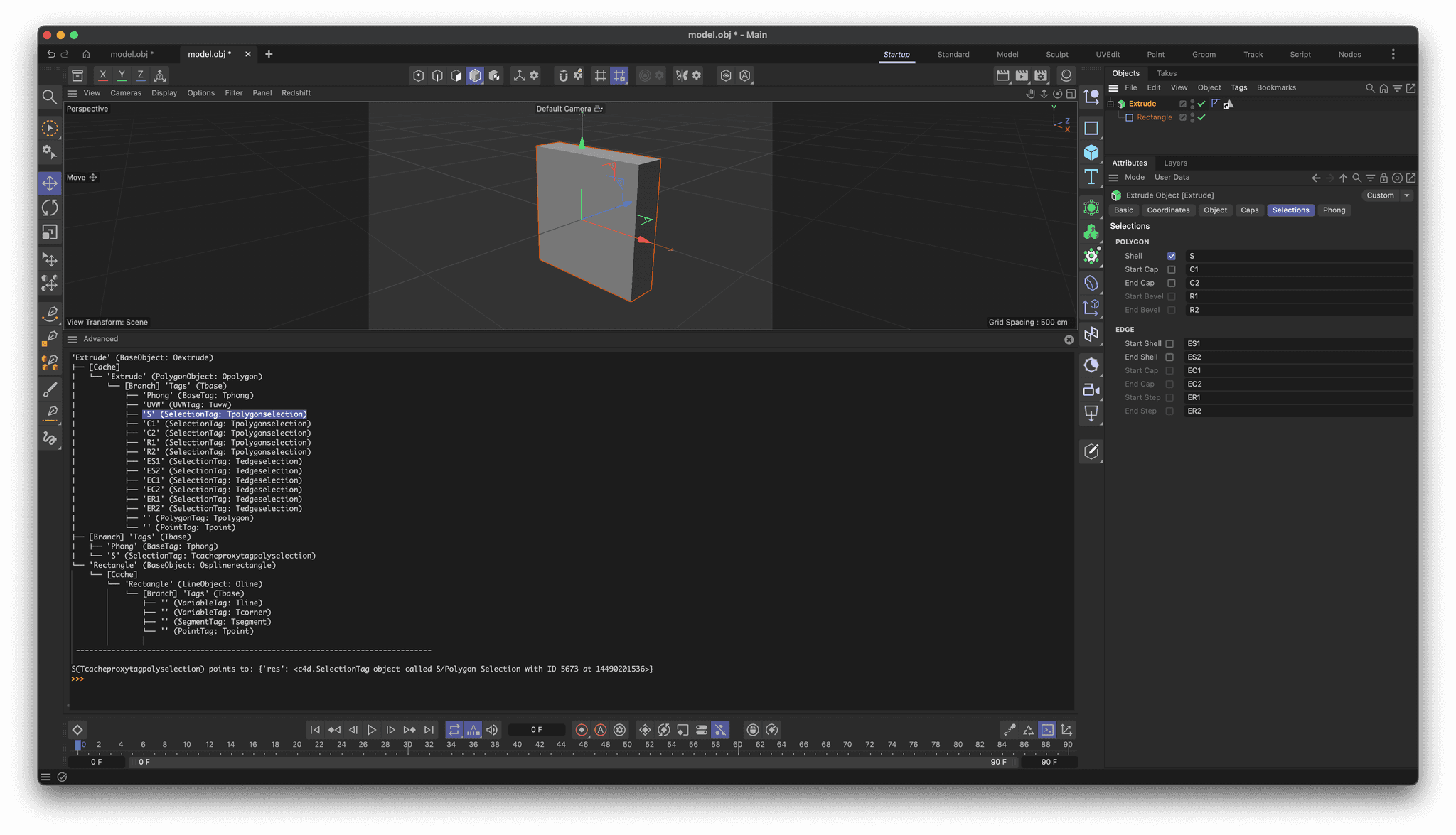
Task: Click the Cube primitive icon
Action: 1091,152
